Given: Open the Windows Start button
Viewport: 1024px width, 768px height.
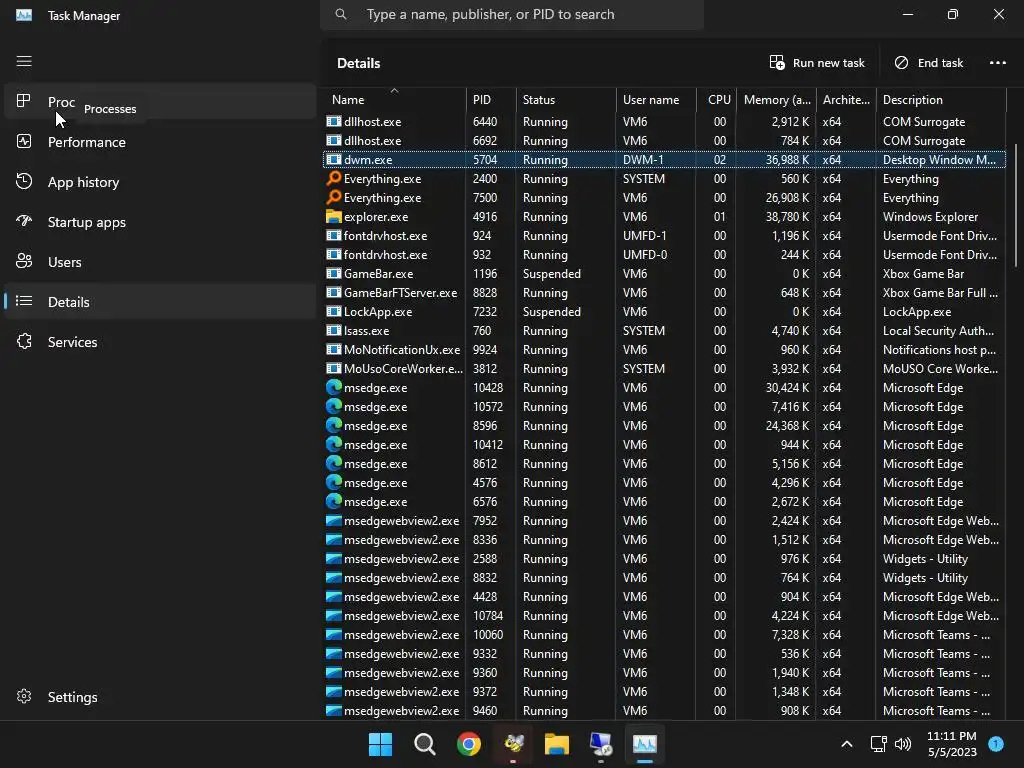Looking at the screenshot, I should (380, 744).
